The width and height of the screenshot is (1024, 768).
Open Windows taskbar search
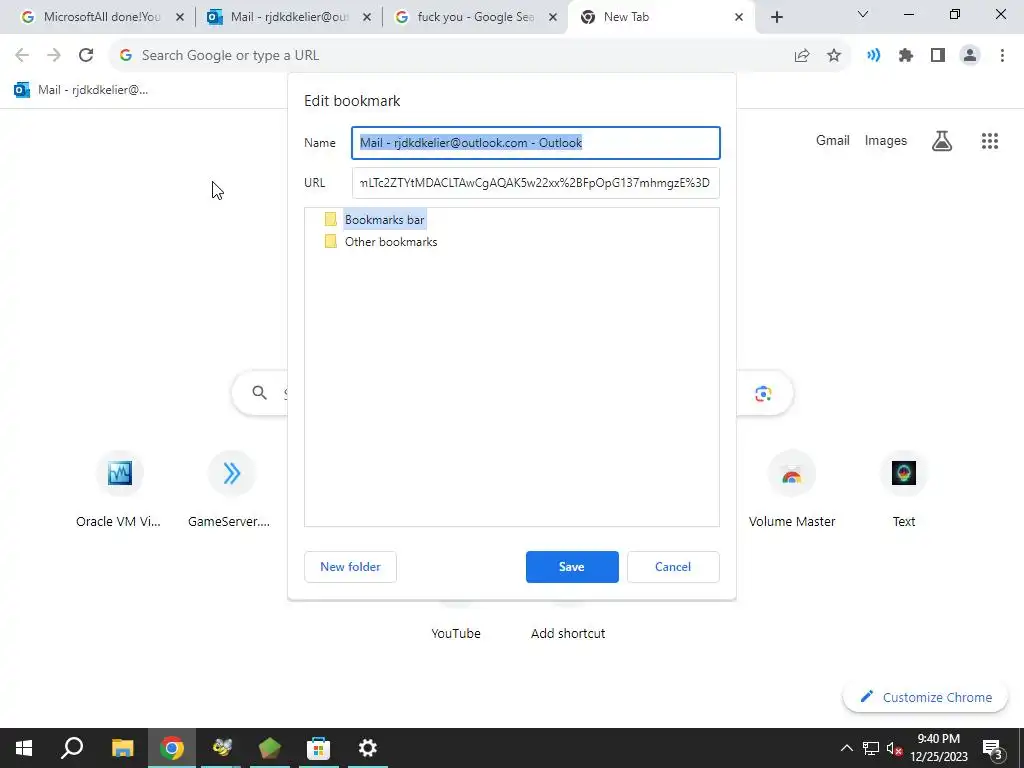click(x=72, y=748)
